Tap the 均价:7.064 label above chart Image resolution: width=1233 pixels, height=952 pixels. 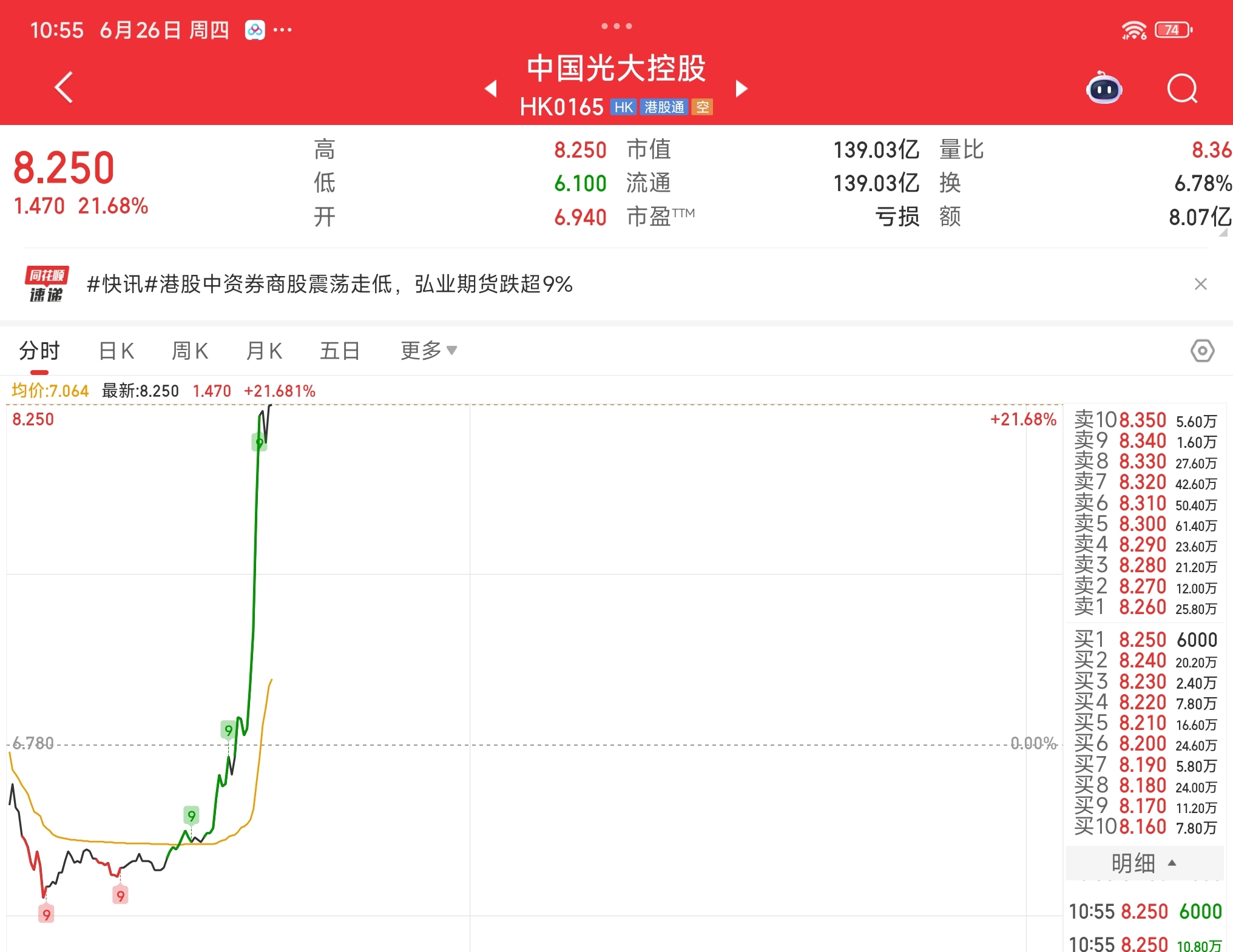[50, 391]
